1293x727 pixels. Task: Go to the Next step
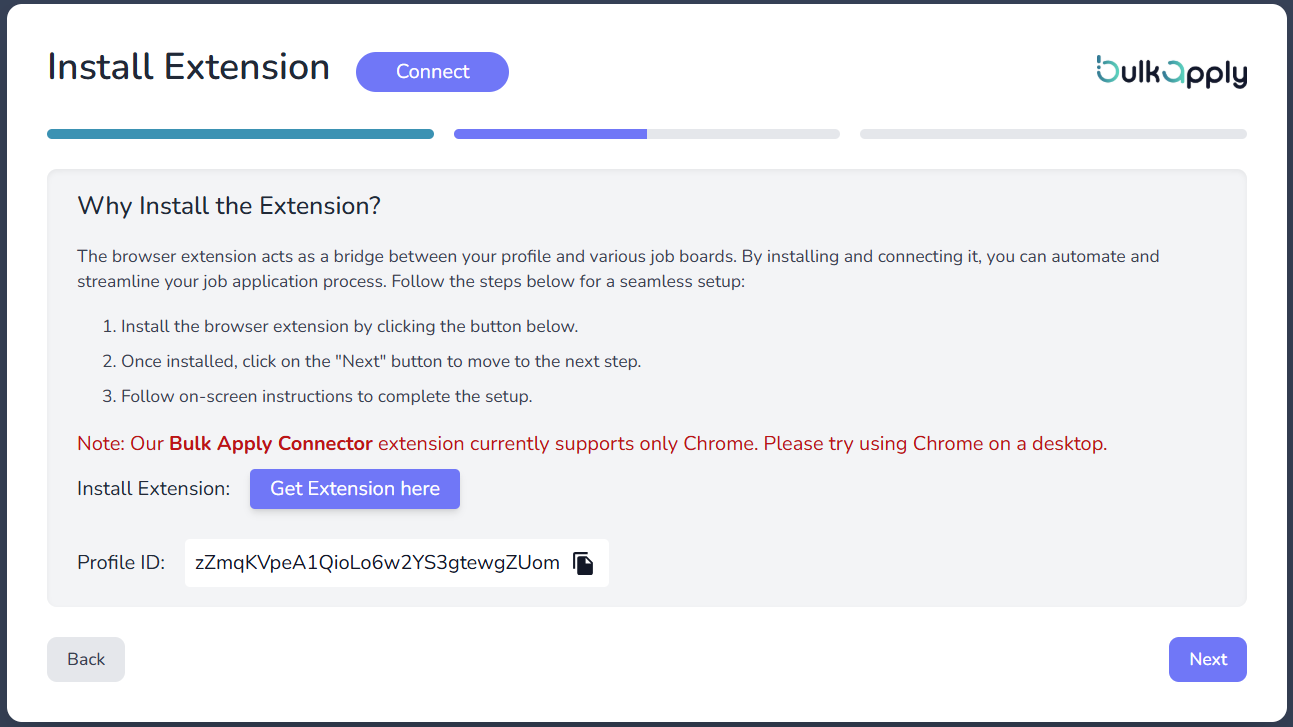1207,659
